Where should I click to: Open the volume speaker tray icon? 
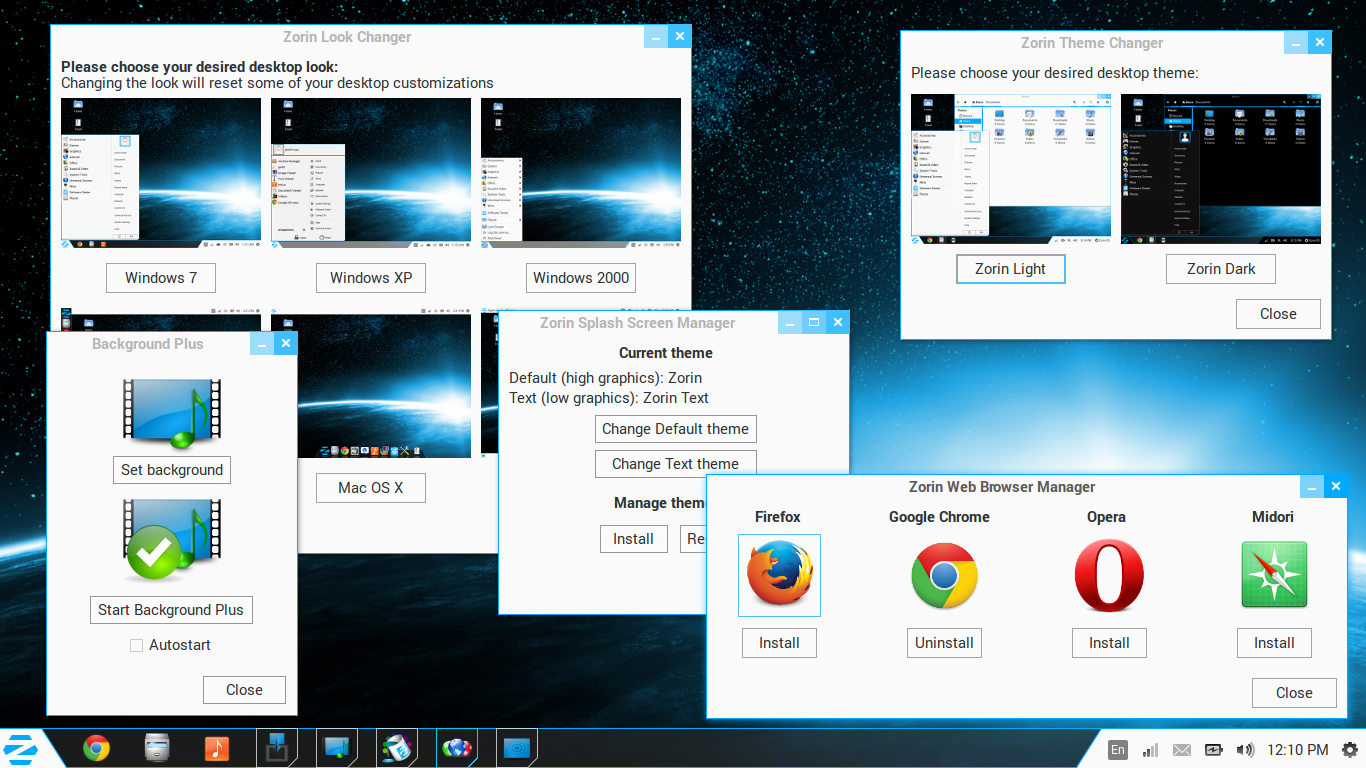(1245, 750)
